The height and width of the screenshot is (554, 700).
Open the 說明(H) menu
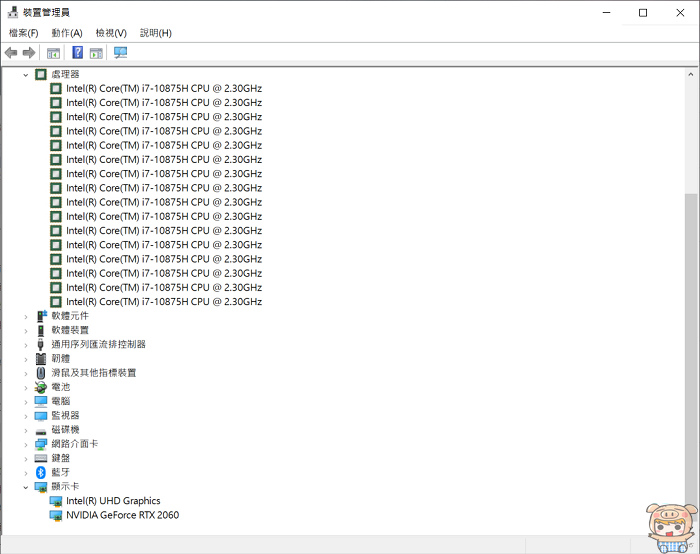156,33
